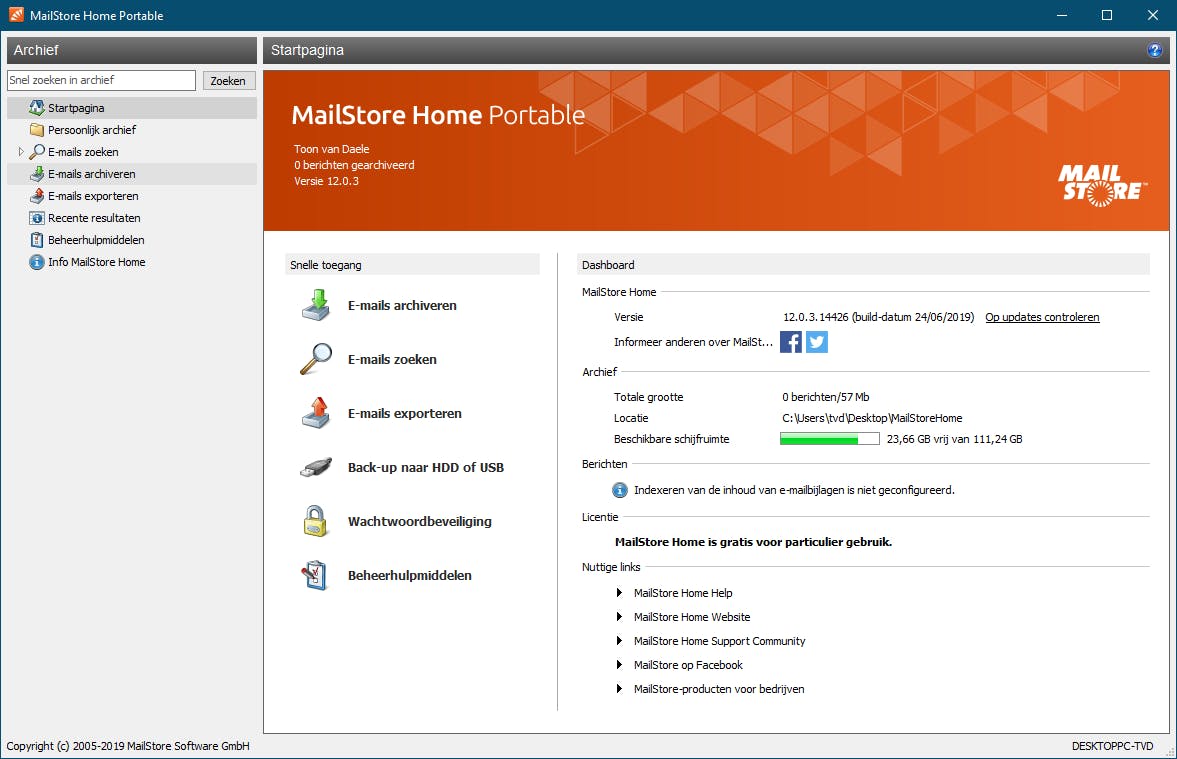The width and height of the screenshot is (1177, 759).
Task: Select E-mails exporteren in the sidebar
Action: 93,196
